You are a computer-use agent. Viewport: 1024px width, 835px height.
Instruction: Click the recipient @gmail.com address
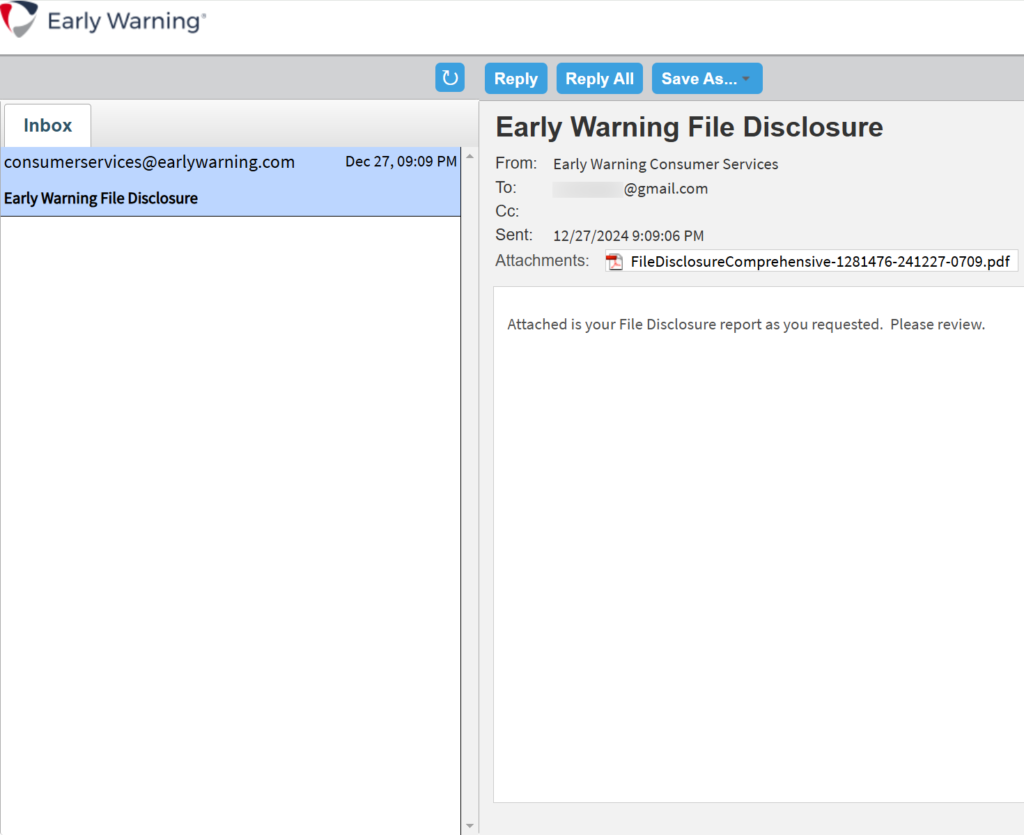[x=630, y=189]
